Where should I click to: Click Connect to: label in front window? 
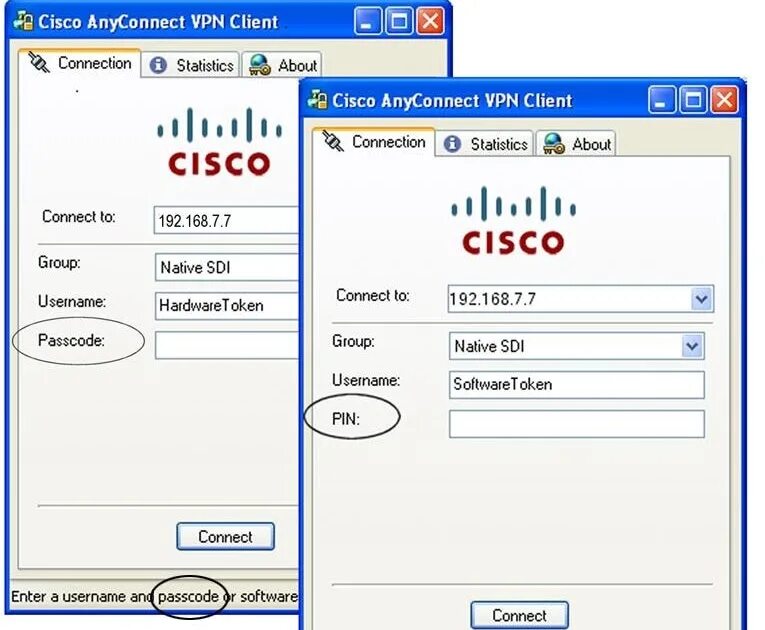tap(373, 295)
